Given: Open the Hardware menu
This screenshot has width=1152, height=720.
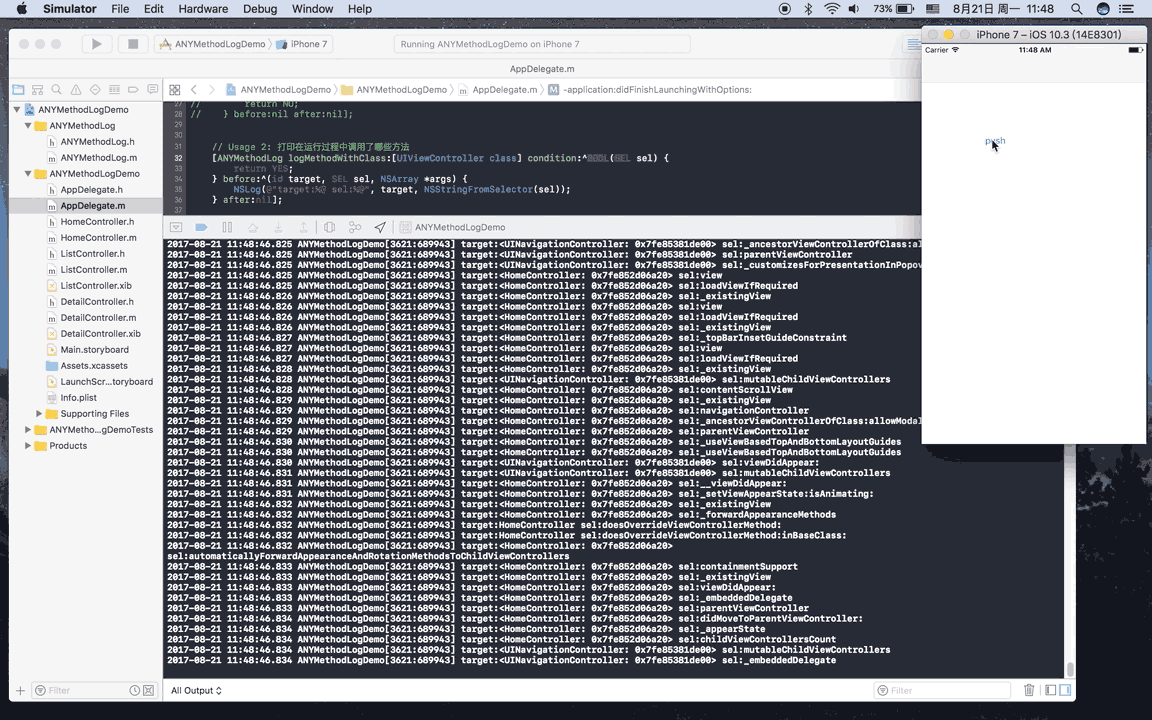Looking at the screenshot, I should (203, 9).
